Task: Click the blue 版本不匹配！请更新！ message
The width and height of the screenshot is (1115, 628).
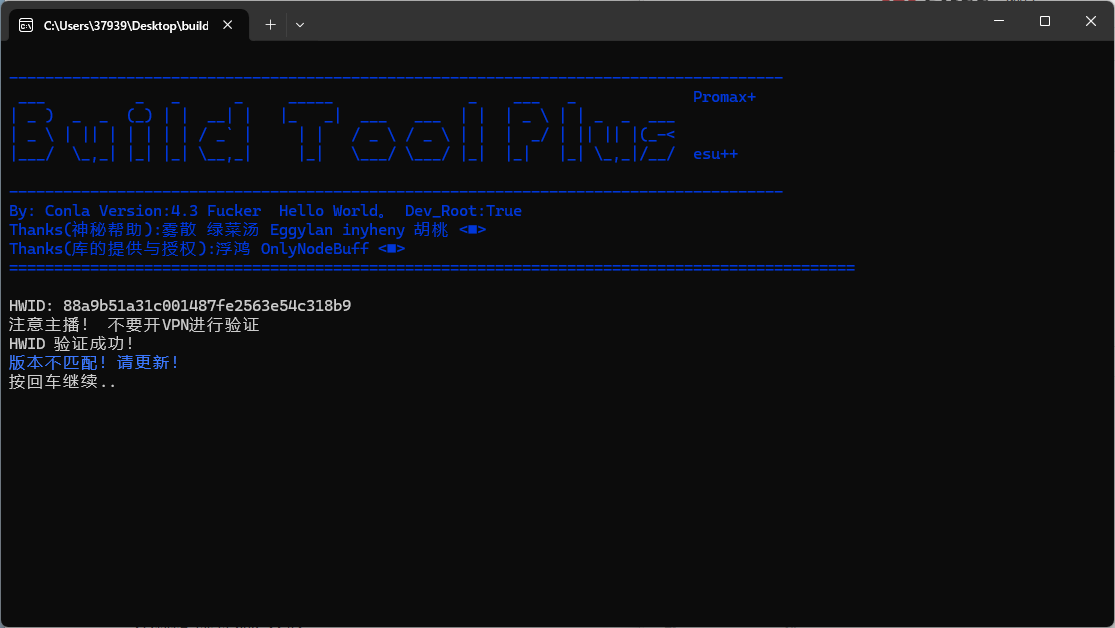Action: [x=94, y=363]
